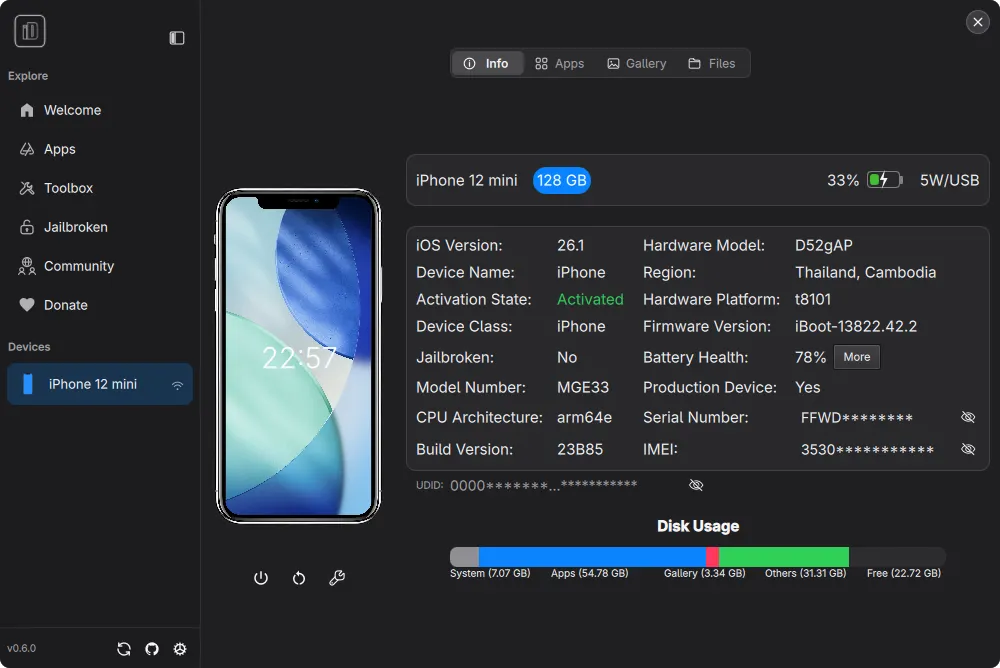Go to Apps in sidebar
This screenshot has width=1000, height=668.
click(x=99, y=149)
